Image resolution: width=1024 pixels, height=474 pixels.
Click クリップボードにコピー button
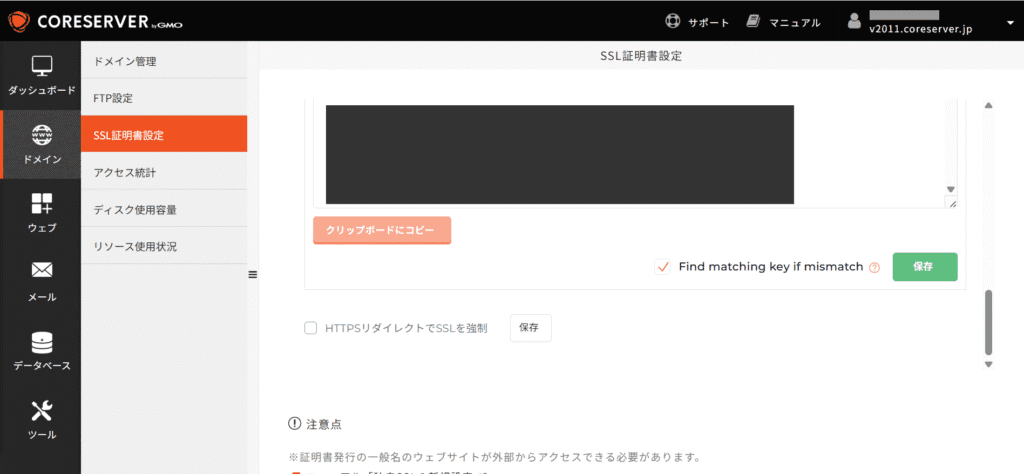click(x=382, y=230)
